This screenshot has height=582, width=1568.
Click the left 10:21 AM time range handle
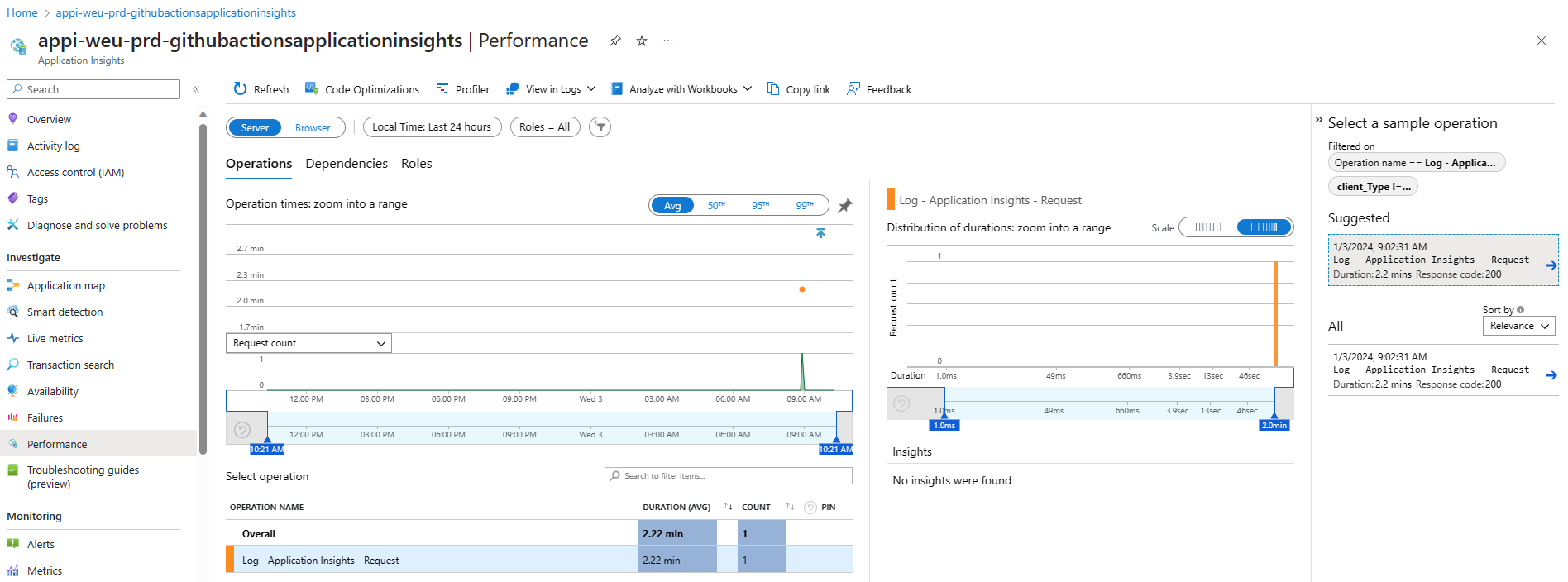point(266,449)
